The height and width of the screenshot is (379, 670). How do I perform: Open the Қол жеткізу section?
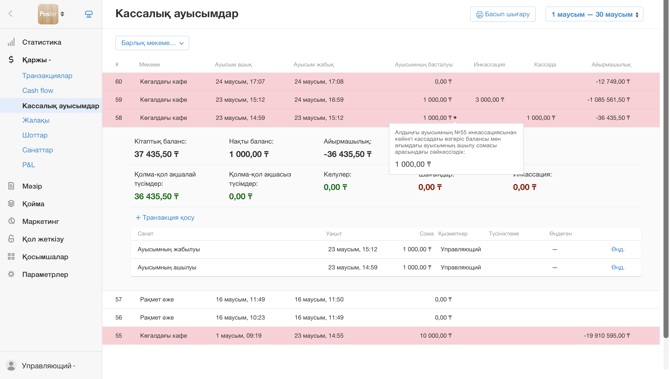[x=43, y=239]
